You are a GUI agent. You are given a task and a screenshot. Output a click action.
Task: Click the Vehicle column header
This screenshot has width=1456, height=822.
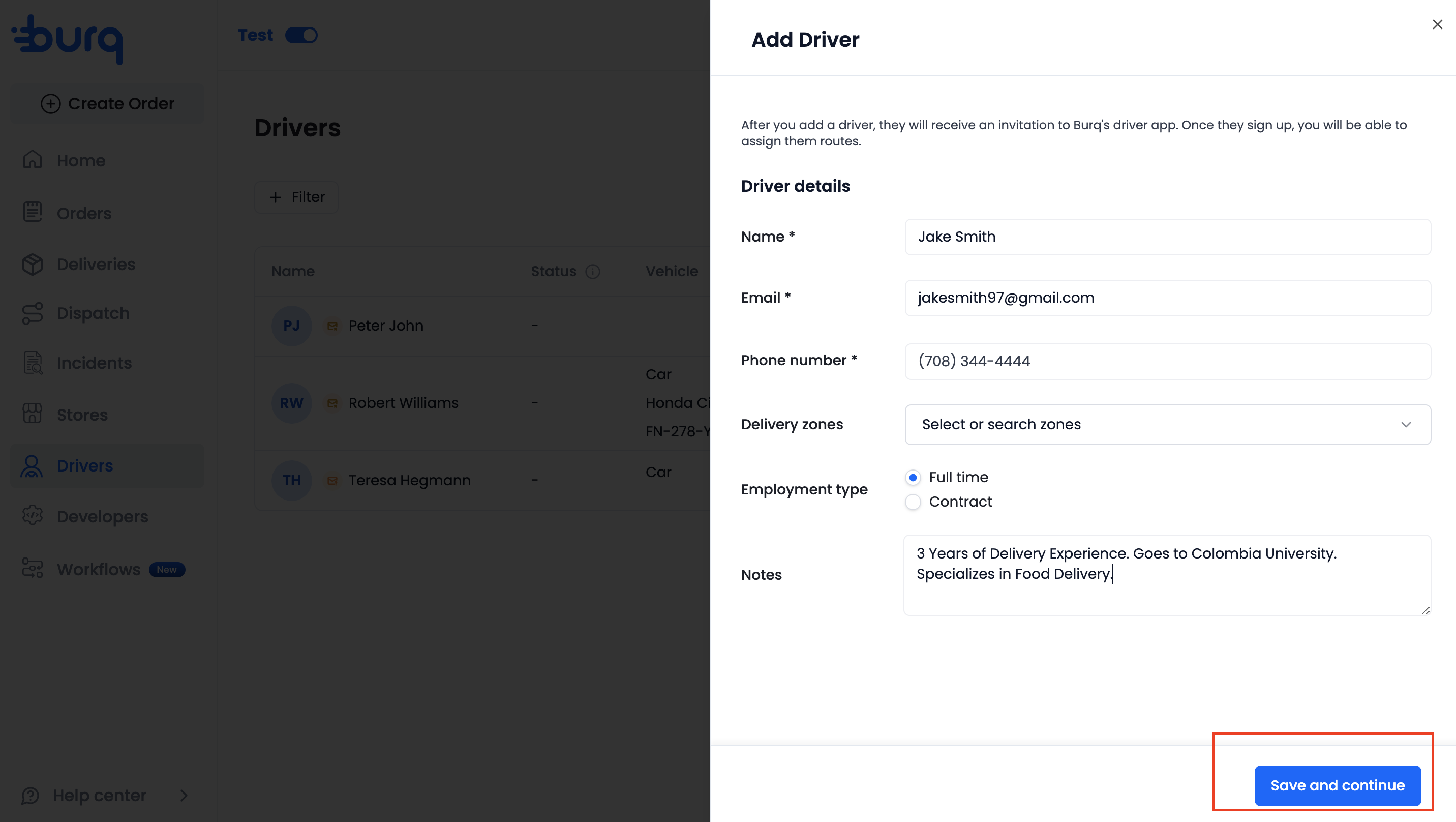(672, 272)
